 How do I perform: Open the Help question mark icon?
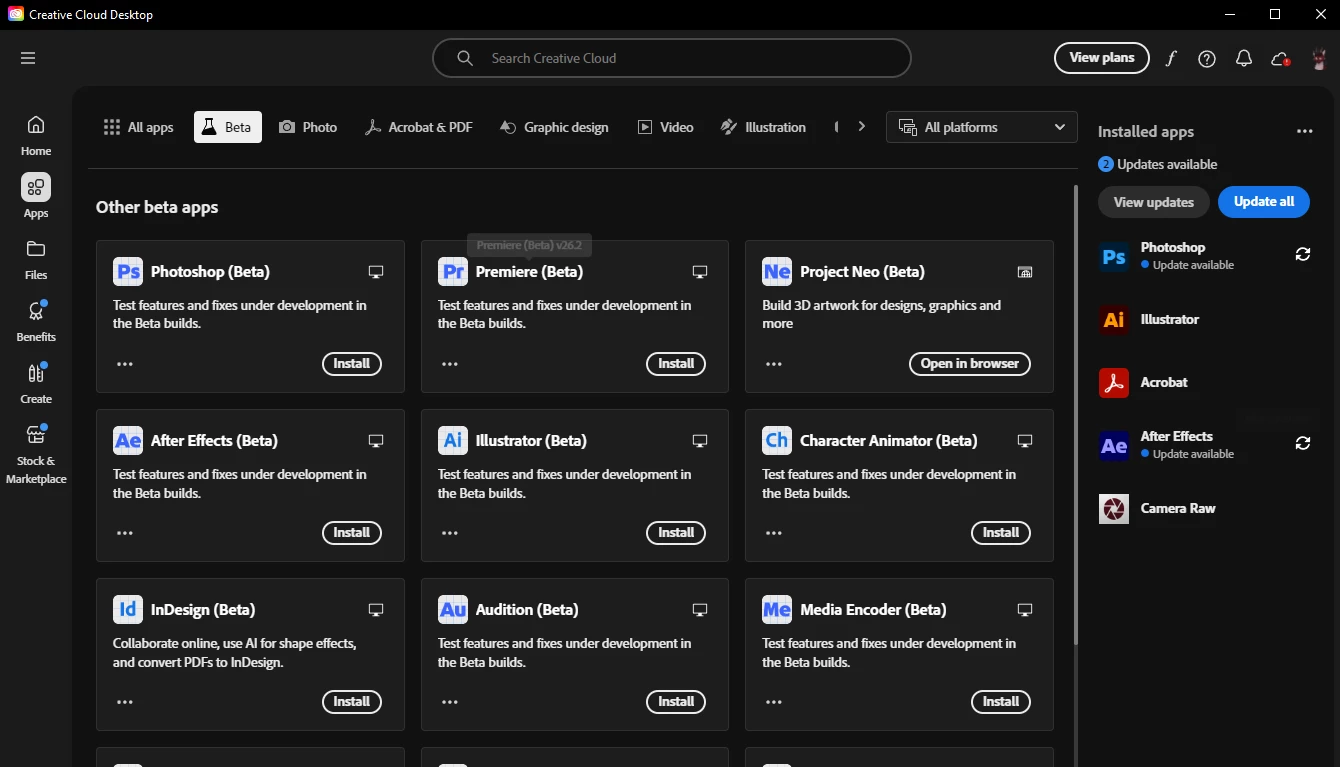pyautogui.click(x=1207, y=58)
